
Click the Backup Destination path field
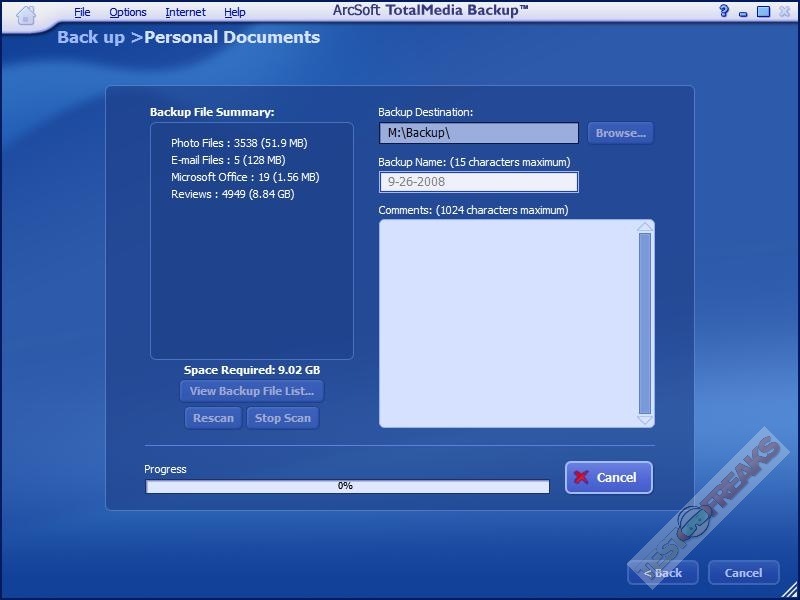478,133
